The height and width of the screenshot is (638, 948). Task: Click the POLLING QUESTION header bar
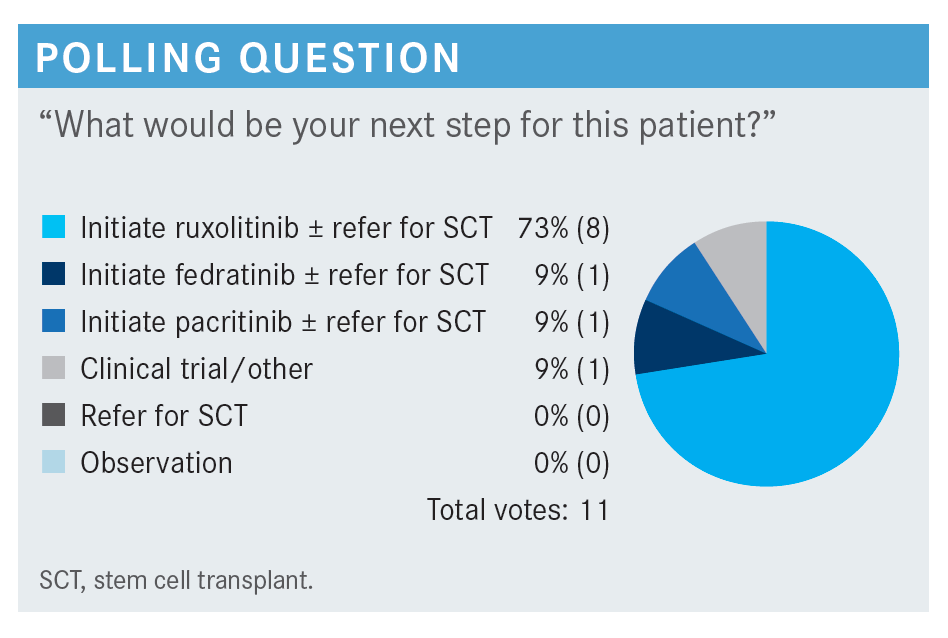click(473, 56)
